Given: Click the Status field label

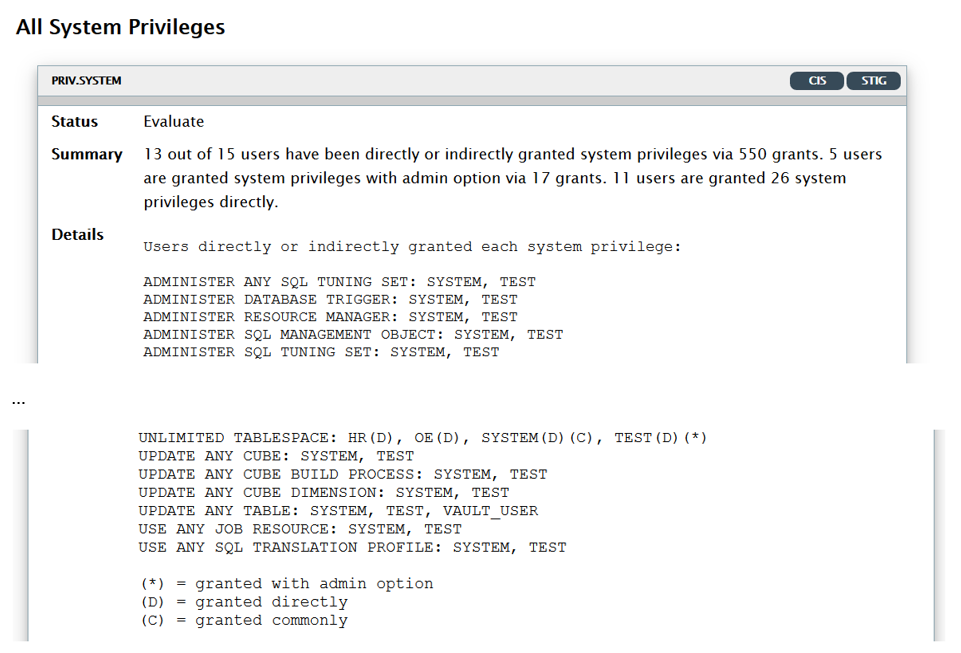Looking at the screenshot, I should [75, 122].
